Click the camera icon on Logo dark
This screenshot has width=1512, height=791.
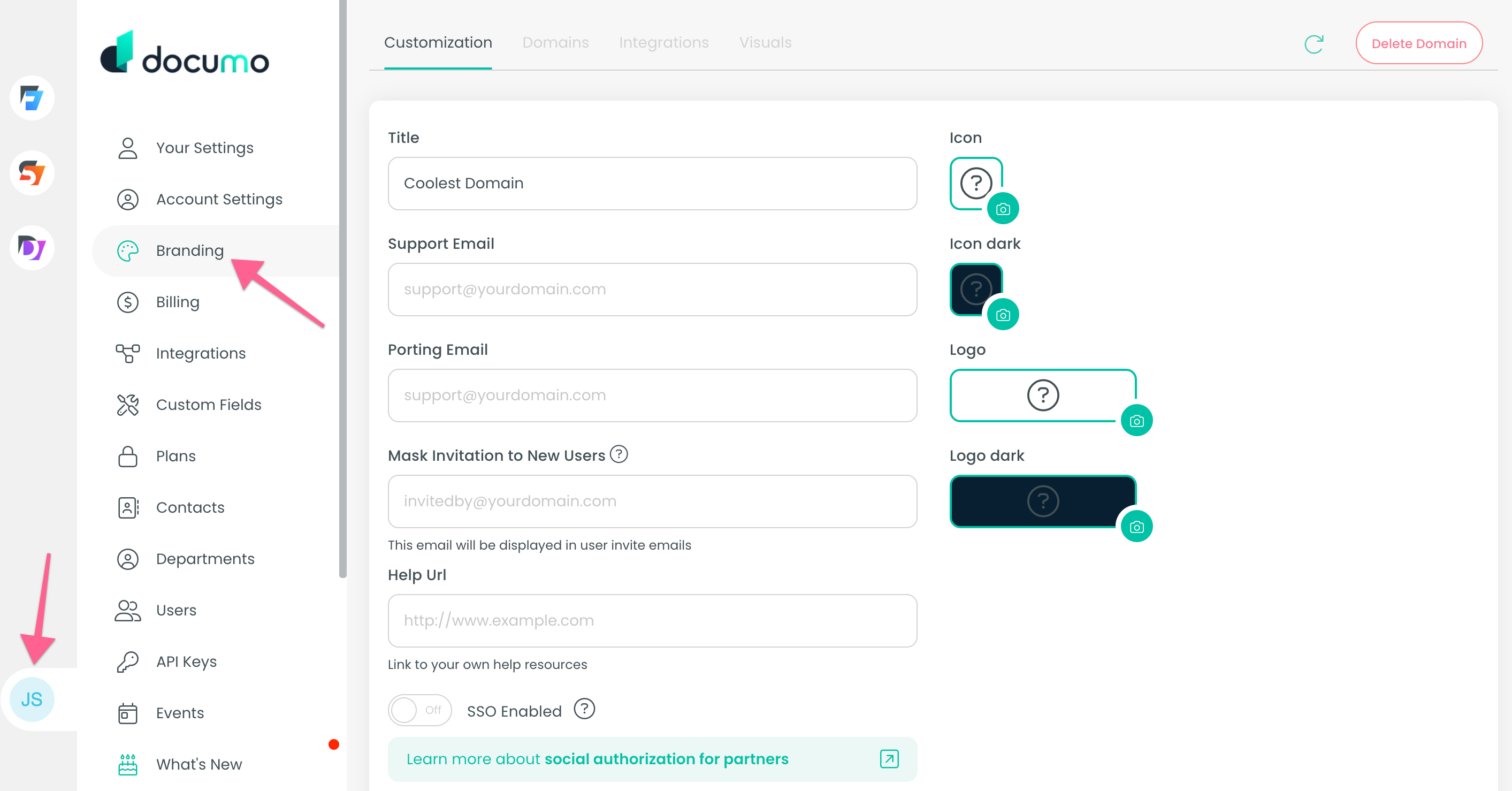(x=1136, y=526)
